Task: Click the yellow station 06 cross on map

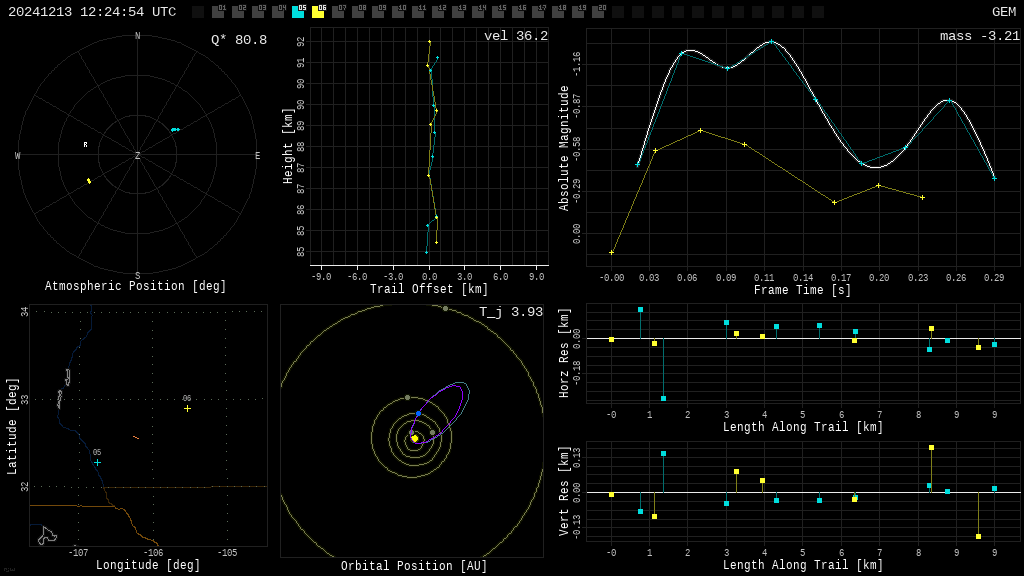Action: pos(187,408)
